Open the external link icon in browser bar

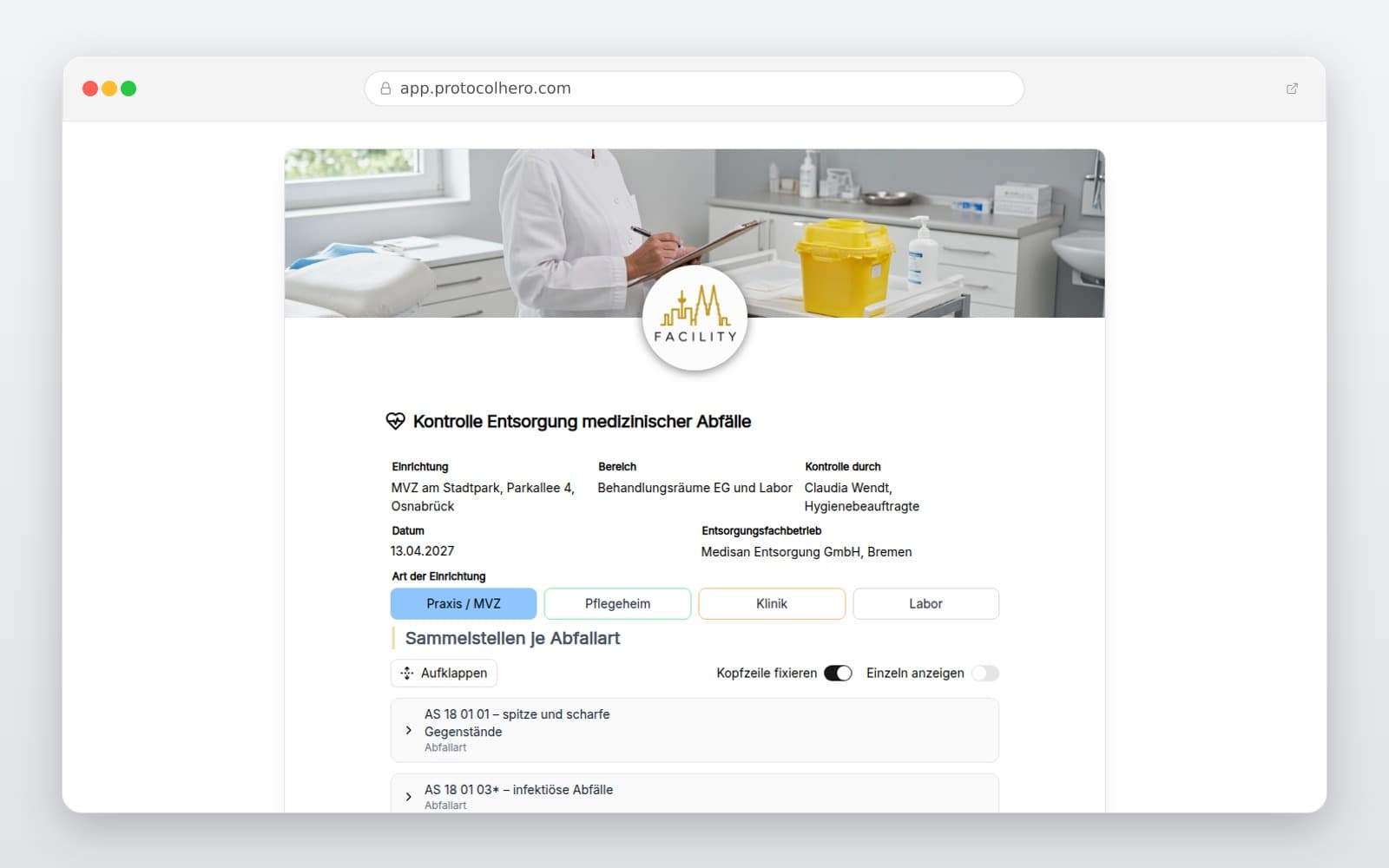pyautogui.click(x=1292, y=89)
